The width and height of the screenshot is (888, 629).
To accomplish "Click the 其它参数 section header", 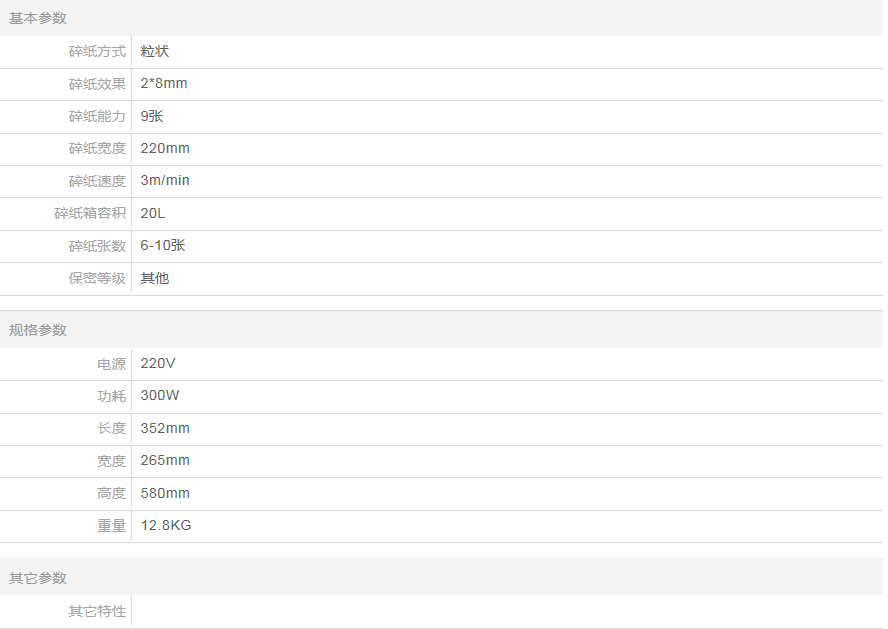I will [x=38, y=578].
